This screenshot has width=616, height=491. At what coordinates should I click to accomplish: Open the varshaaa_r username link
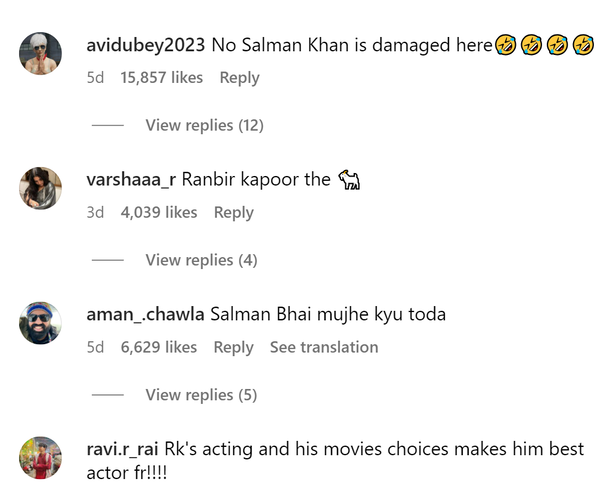point(132,180)
